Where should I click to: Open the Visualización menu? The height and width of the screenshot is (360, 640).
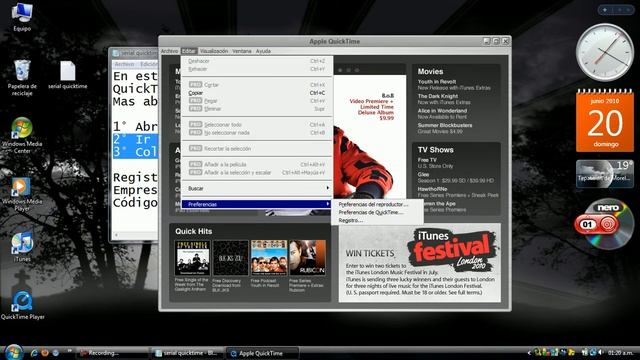[214, 51]
